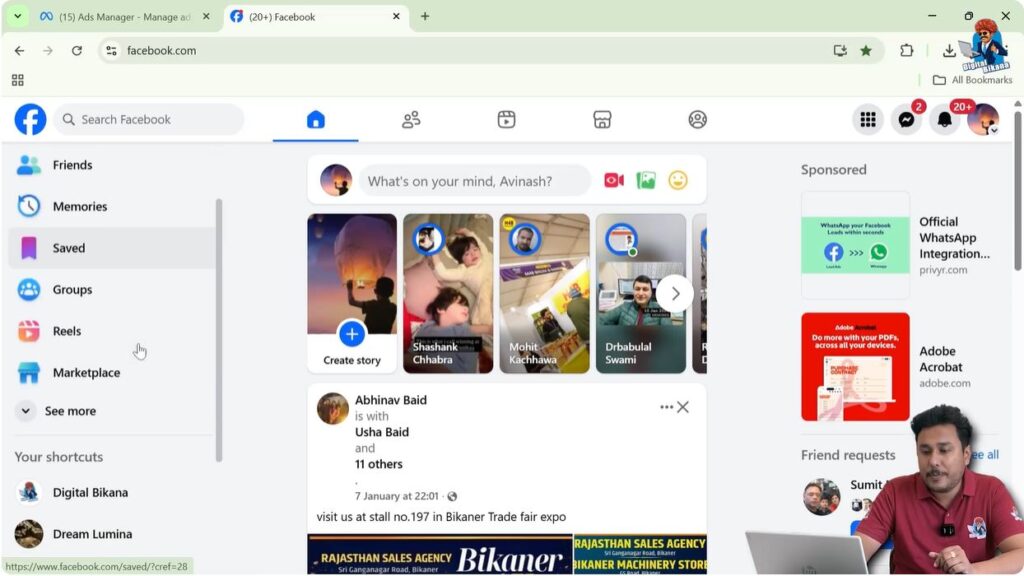Image resolution: width=1024 pixels, height=576 pixels.
Task: Open the Menu grid icon
Action: point(868,118)
